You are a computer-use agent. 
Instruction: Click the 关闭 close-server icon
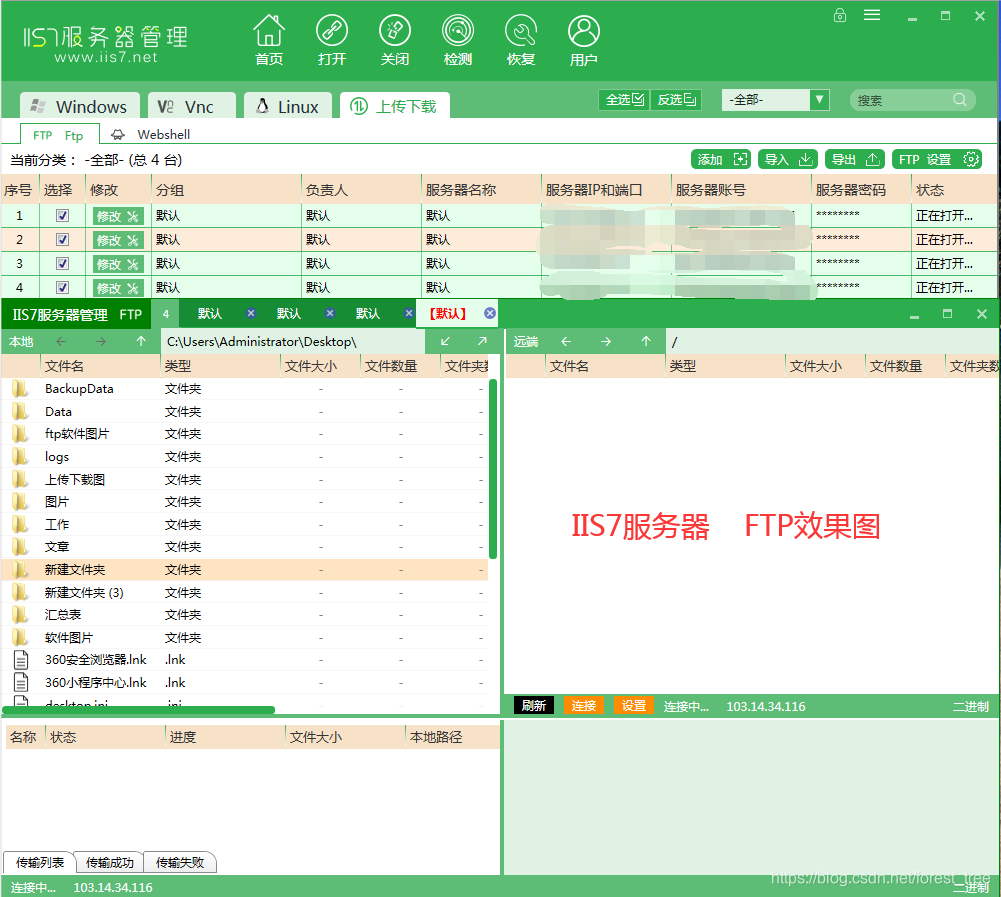pos(395,40)
